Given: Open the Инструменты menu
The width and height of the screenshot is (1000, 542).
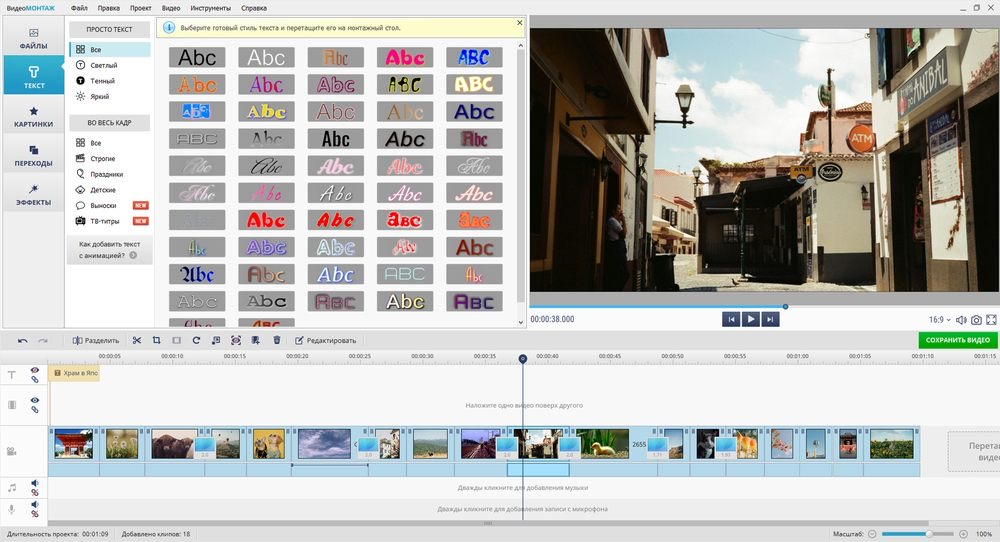Looking at the screenshot, I should [210, 8].
